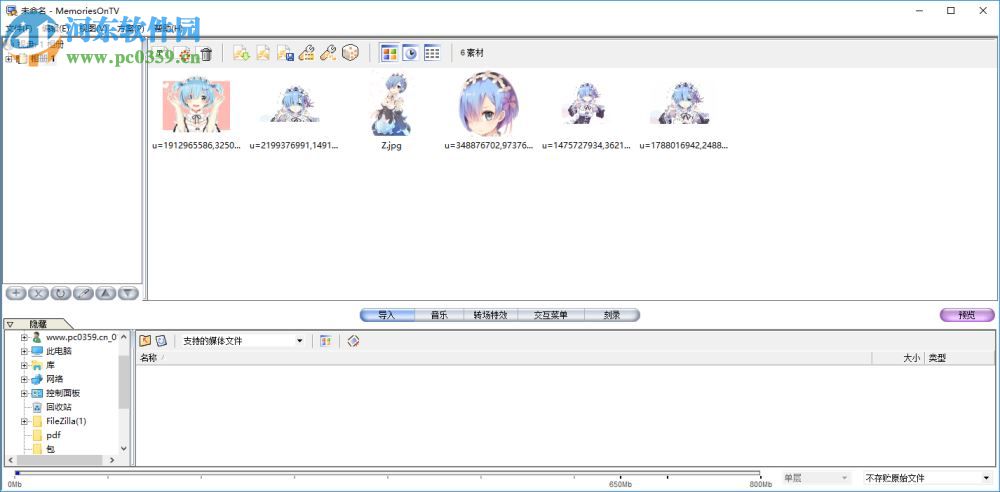This screenshot has height=492, width=1000.
Task: Expand the album tree node in top-left panel
Action: [x=8, y=59]
